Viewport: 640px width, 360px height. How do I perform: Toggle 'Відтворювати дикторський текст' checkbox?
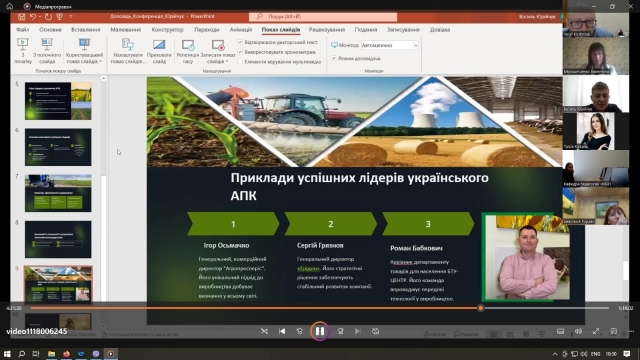pyautogui.click(x=240, y=42)
